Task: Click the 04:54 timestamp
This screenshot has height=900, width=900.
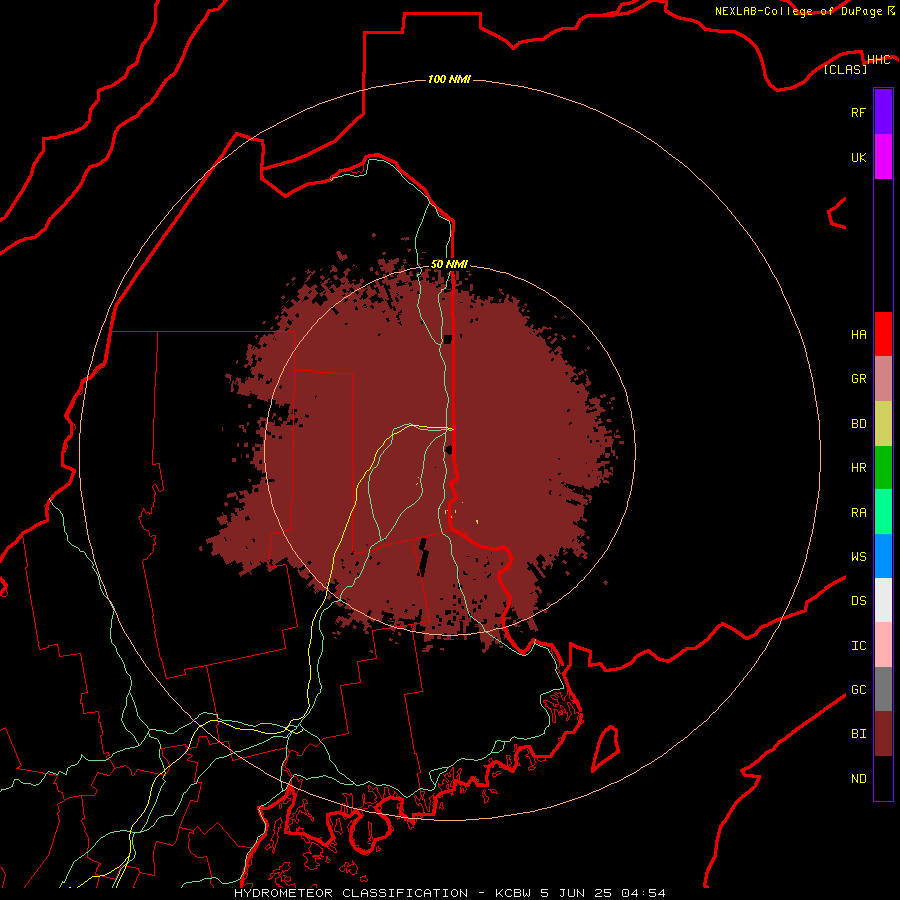Action: [x=642, y=893]
